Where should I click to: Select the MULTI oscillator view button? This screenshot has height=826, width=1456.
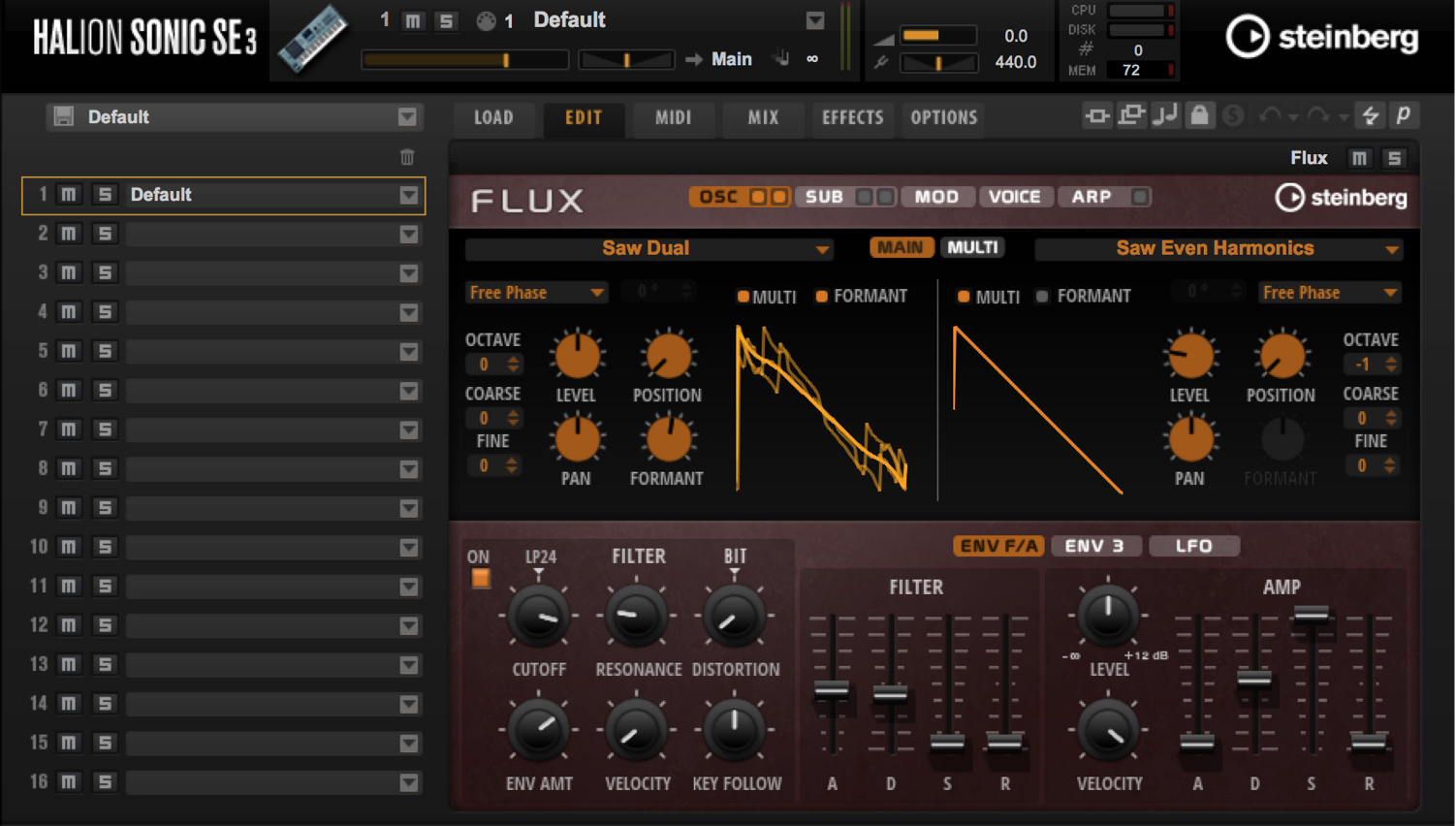pos(972,247)
